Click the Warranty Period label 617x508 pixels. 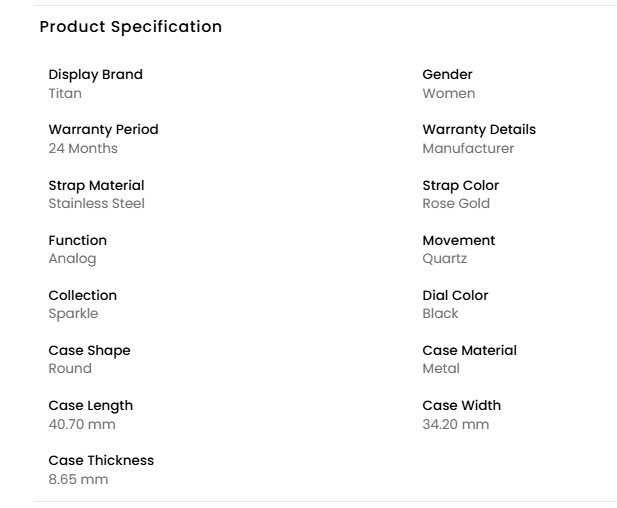[103, 130]
